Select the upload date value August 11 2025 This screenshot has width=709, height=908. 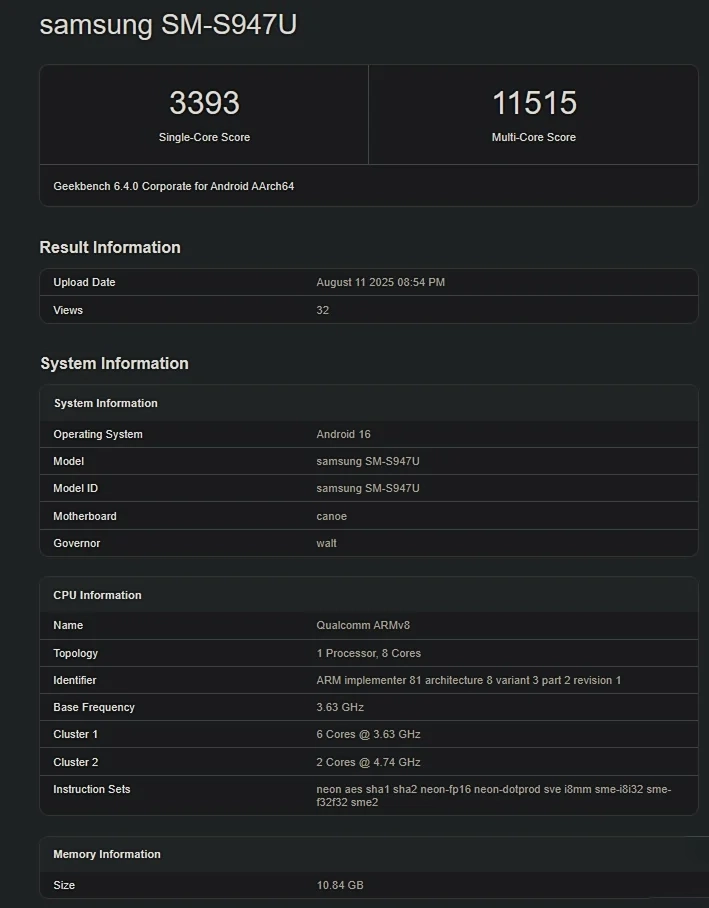[380, 282]
